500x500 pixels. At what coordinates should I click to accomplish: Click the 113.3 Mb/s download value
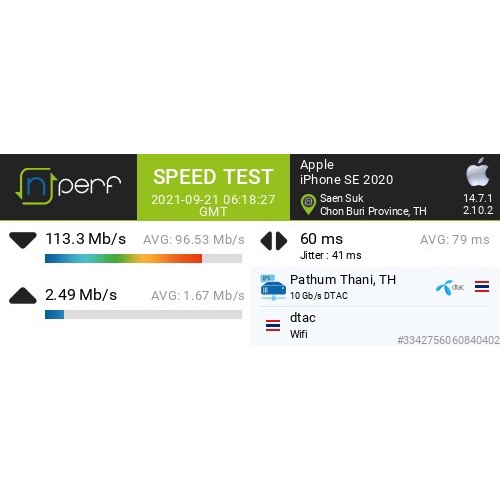tap(86, 239)
